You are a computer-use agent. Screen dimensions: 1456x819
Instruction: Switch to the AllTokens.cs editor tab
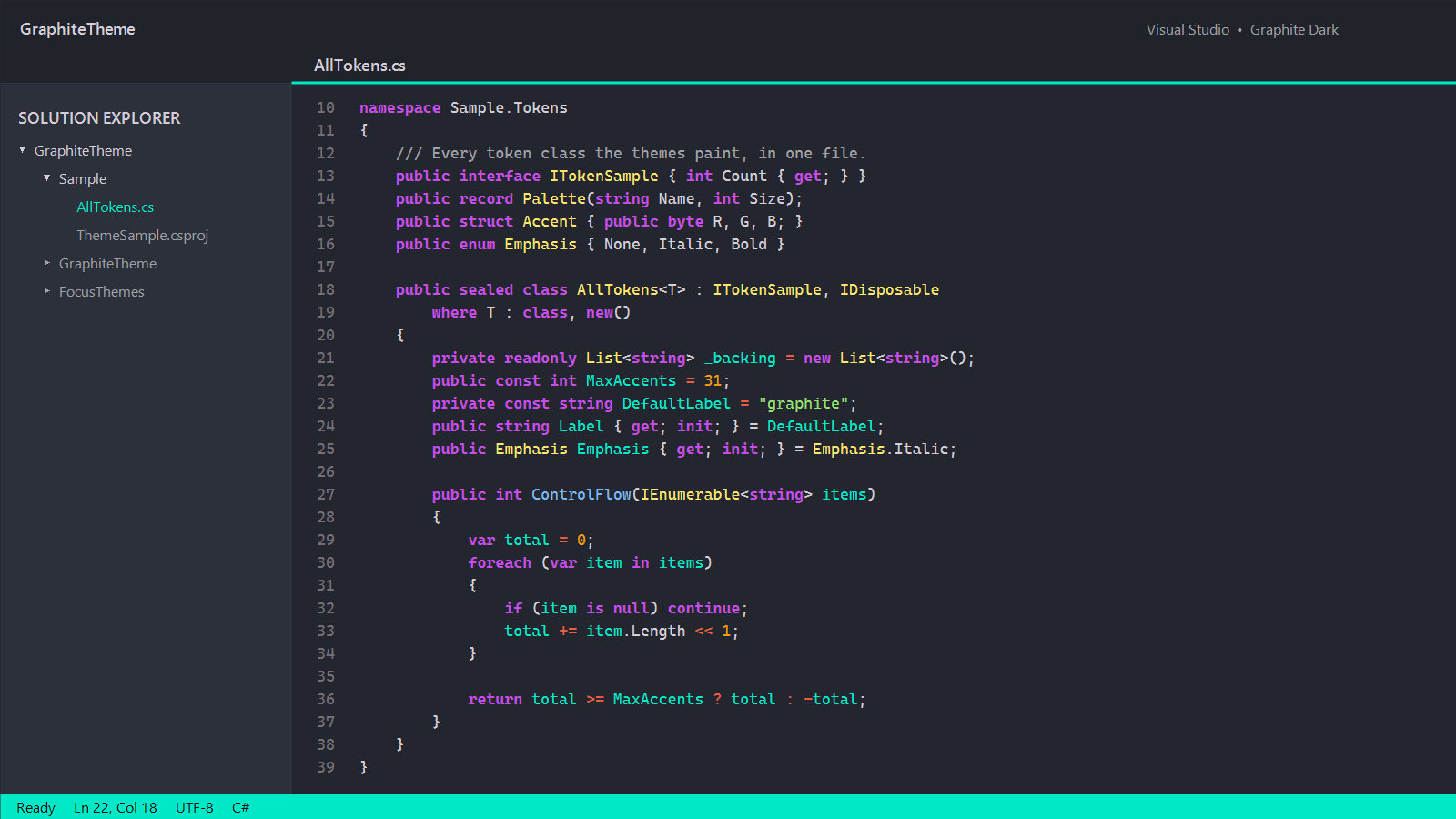click(x=359, y=66)
